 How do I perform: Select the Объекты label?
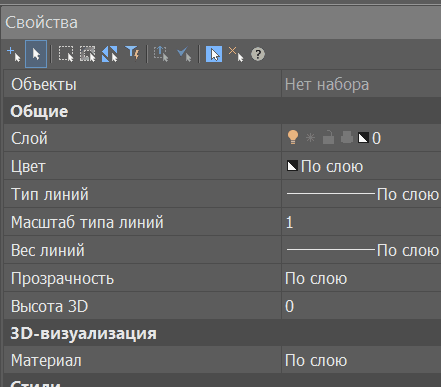click(x=44, y=84)
